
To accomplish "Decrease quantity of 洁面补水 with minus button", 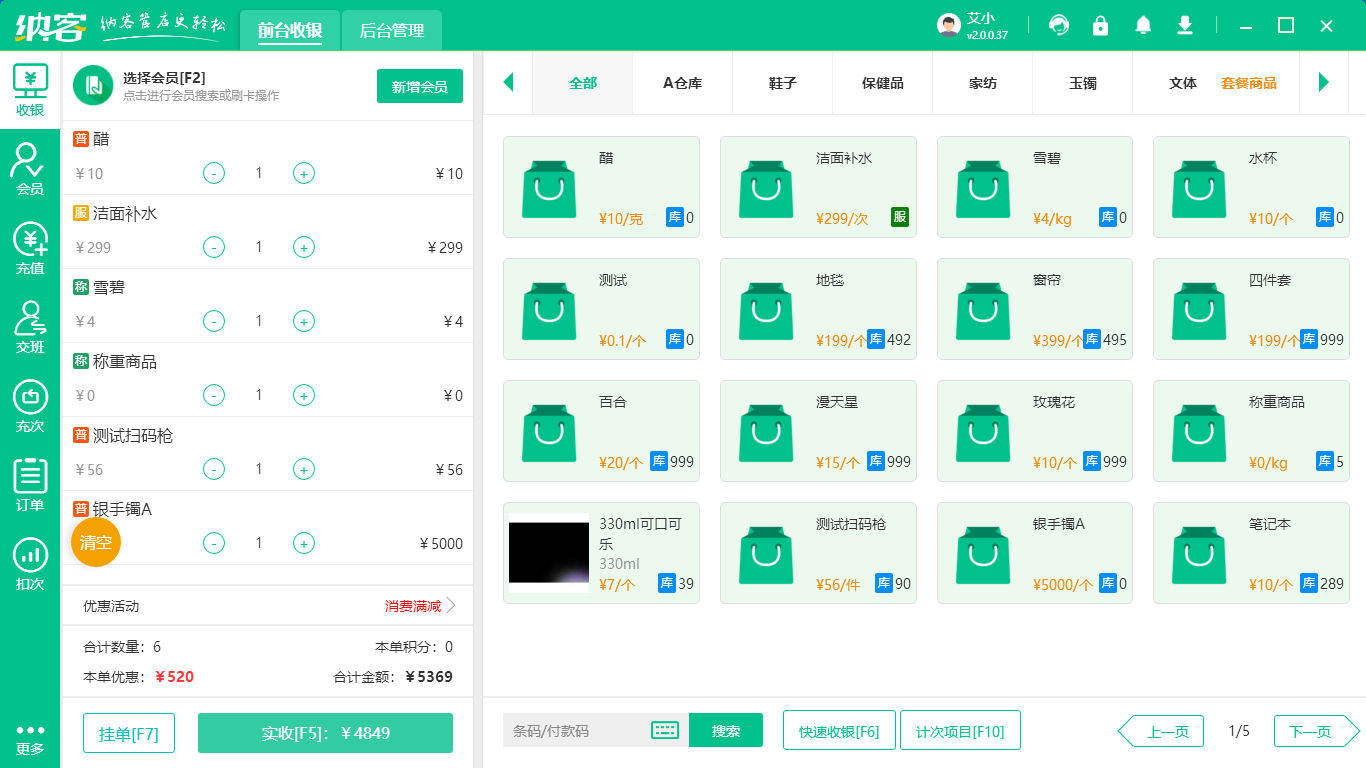I will tap(214, 247).
